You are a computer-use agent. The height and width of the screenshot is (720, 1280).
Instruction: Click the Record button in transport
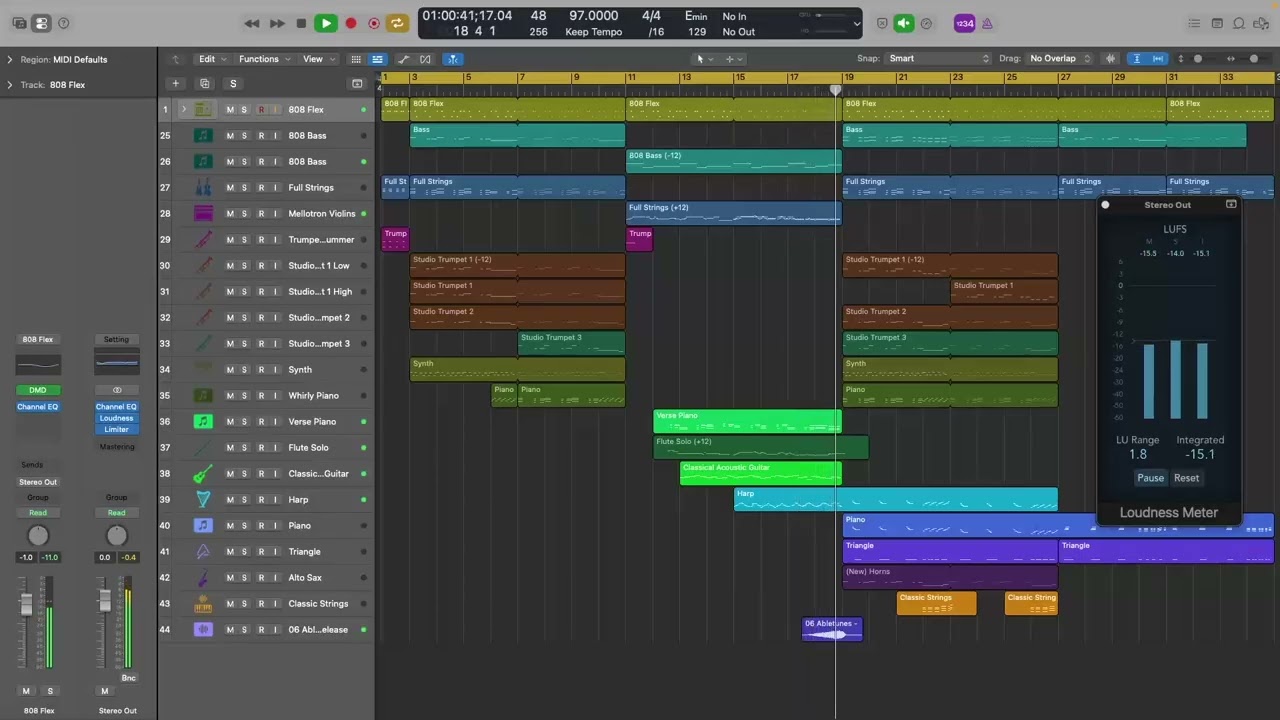351,23
